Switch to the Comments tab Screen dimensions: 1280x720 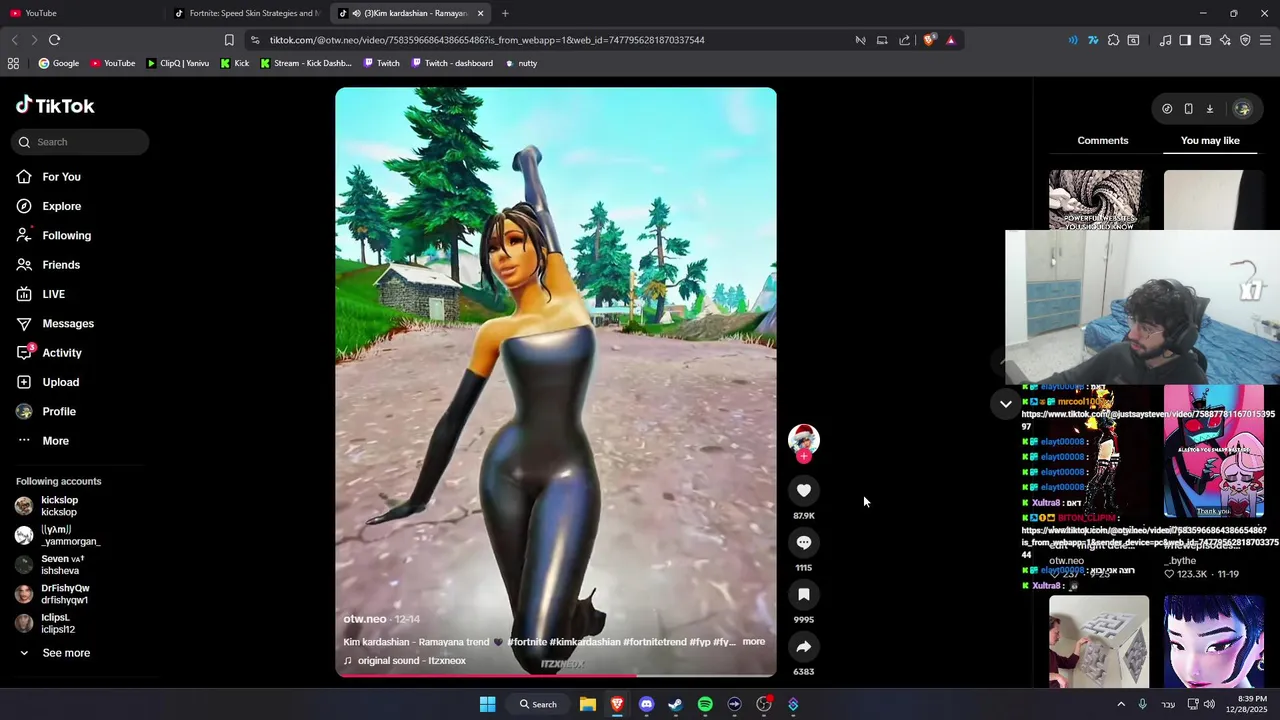pos(1103,141)
